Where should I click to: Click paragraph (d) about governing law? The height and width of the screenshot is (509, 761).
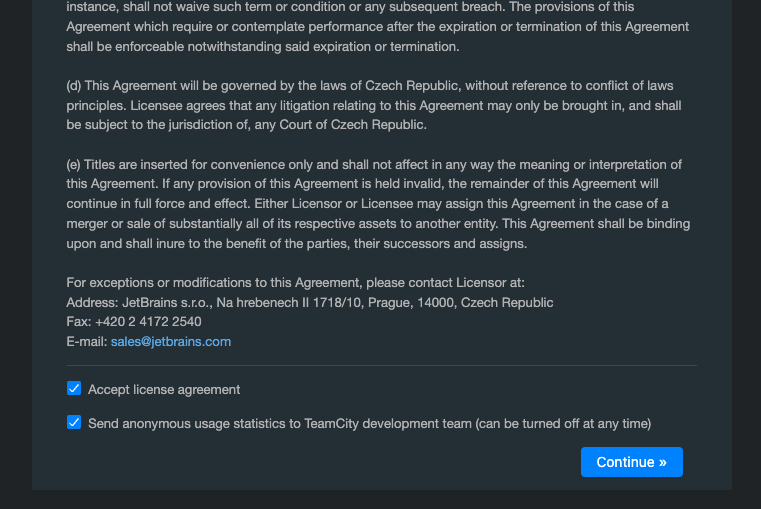click(x=379, y=105)
